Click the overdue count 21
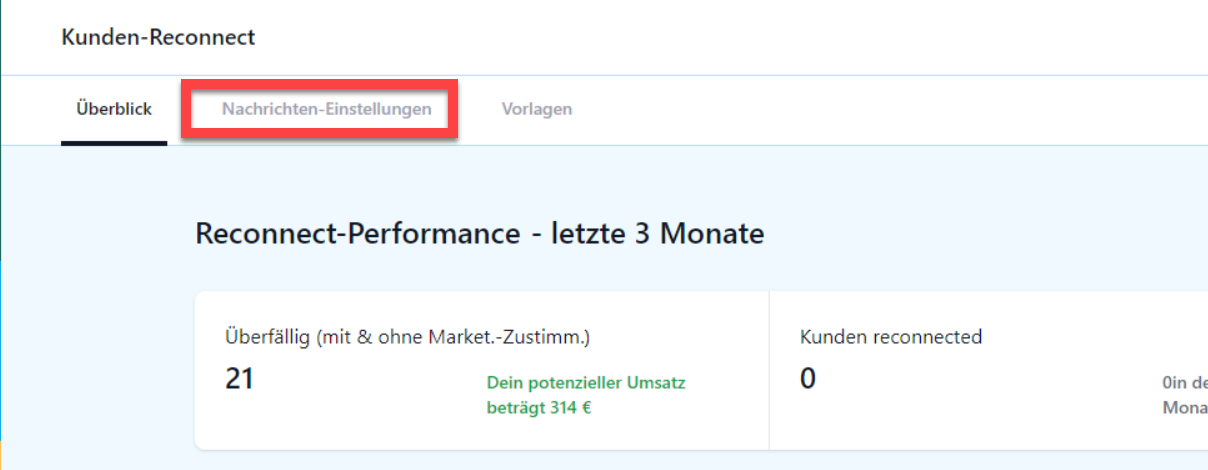Viewport: 1208px width, 470px height. 239,379
